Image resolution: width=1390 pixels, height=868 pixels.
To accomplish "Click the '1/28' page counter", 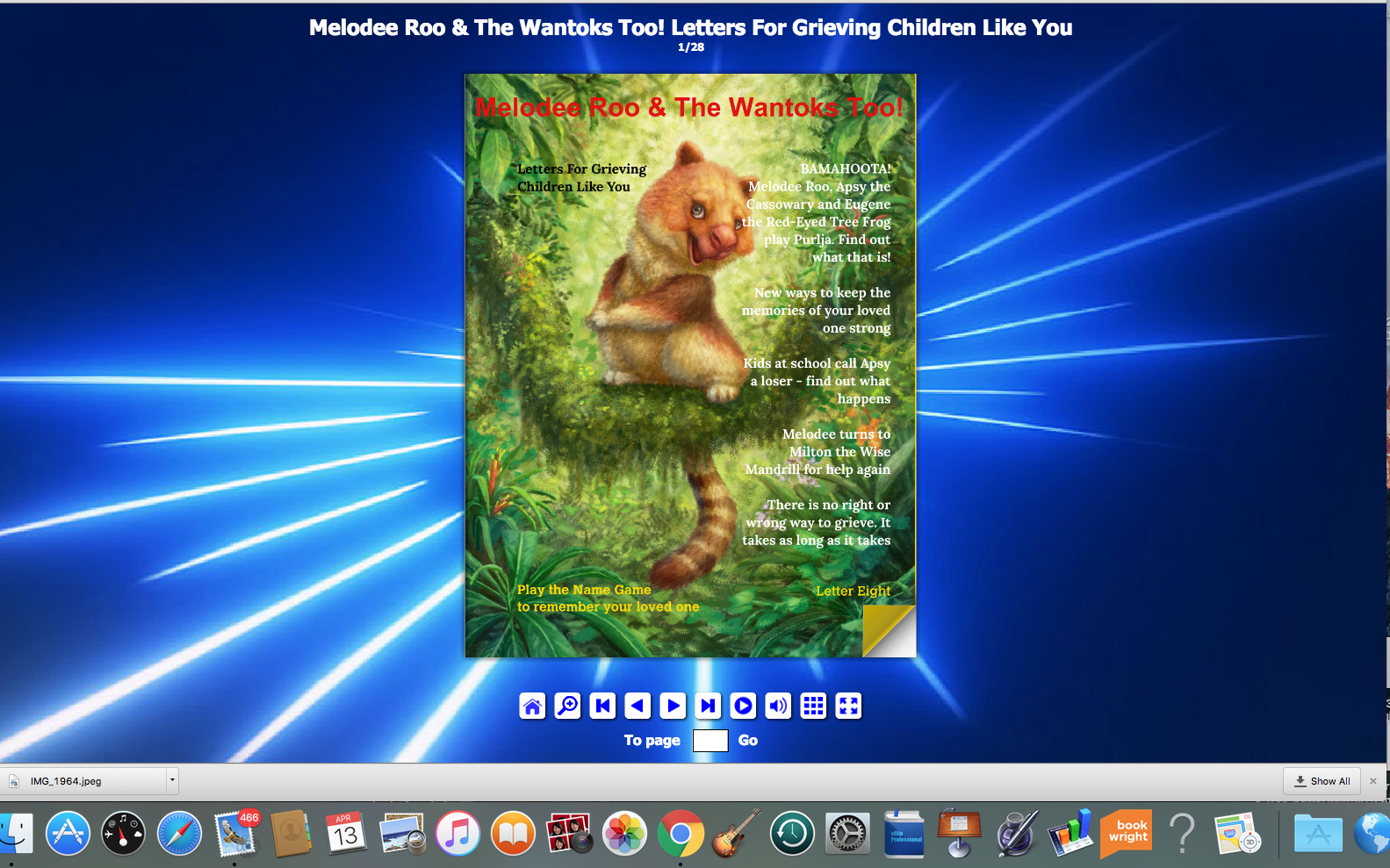I will (x=691, y=47).
